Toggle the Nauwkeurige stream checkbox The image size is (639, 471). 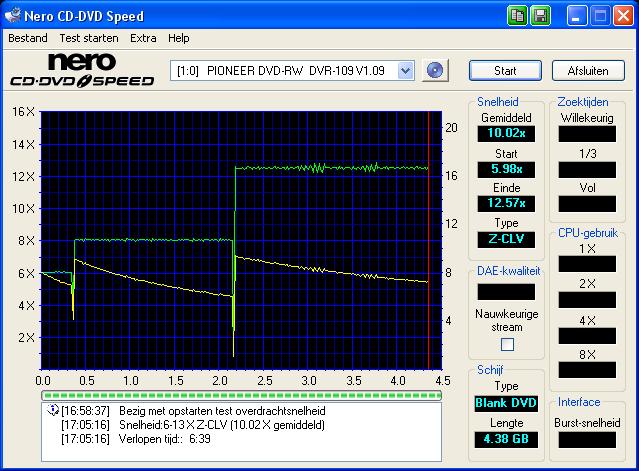point(507,344)
